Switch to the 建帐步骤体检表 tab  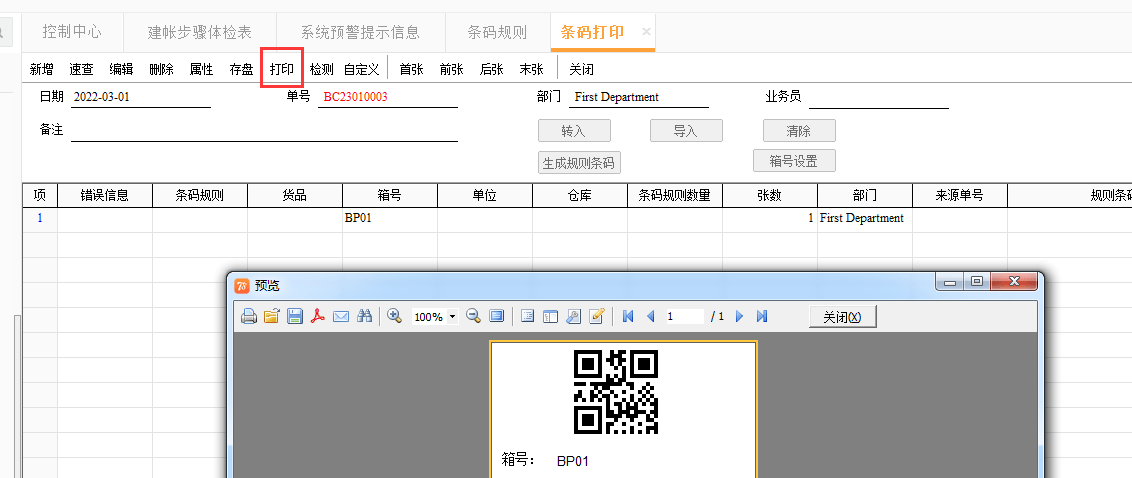coord(200,32)
